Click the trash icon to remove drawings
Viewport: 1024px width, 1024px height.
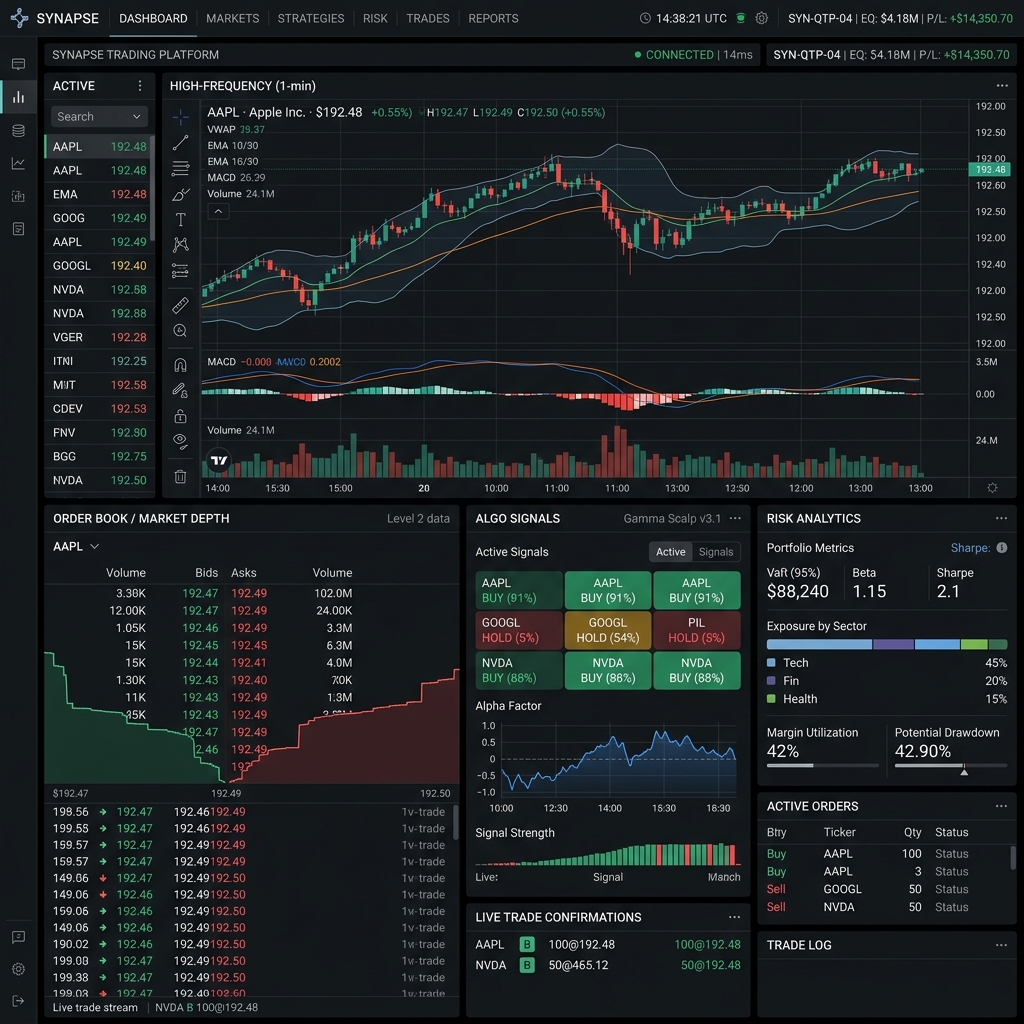[180, 477]
